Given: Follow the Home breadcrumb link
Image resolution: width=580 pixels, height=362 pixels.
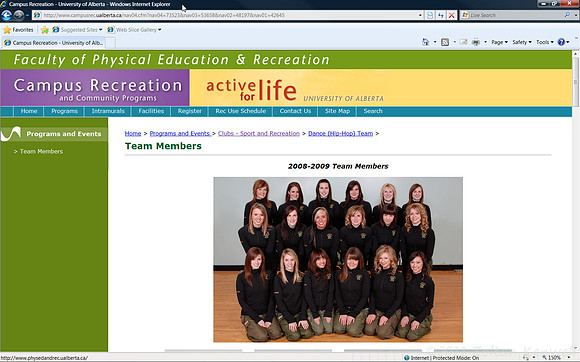Looking at the screenshot, I should [133, 133].
